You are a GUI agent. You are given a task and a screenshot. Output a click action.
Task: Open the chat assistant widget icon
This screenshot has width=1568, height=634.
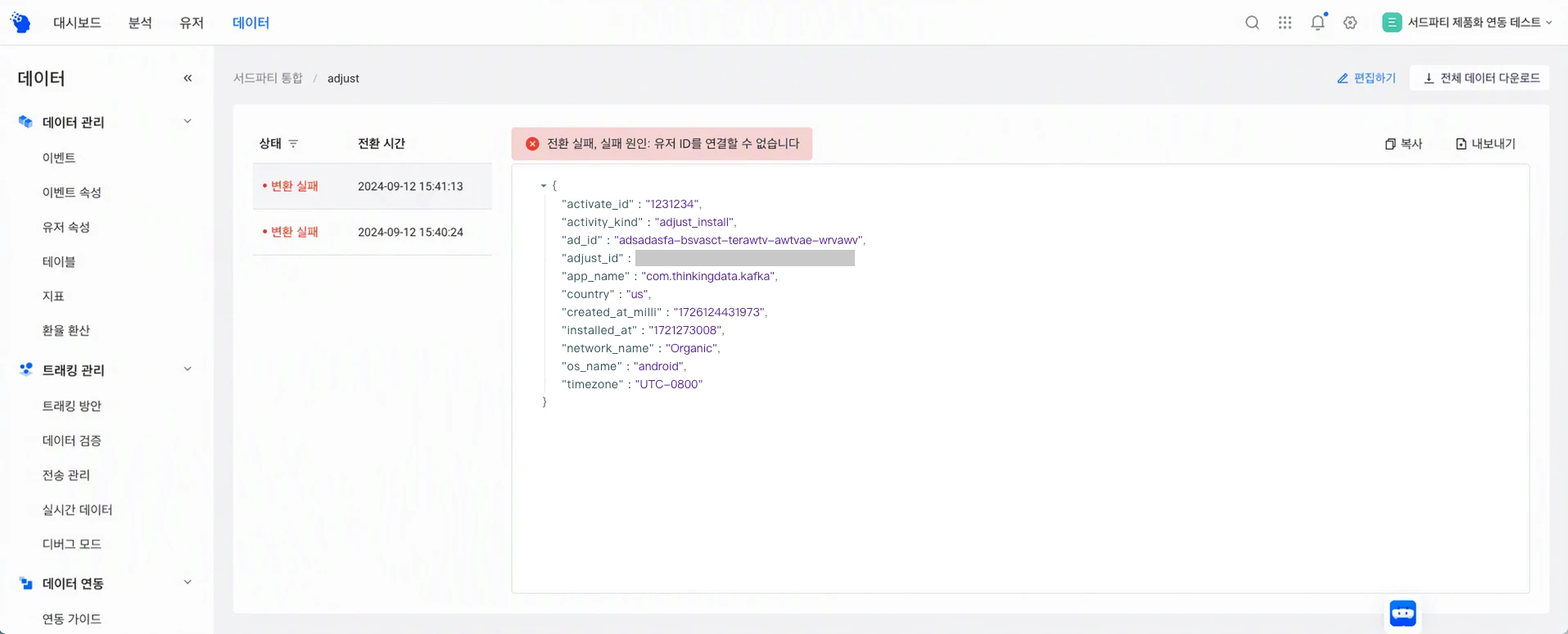click(1403, 614)
